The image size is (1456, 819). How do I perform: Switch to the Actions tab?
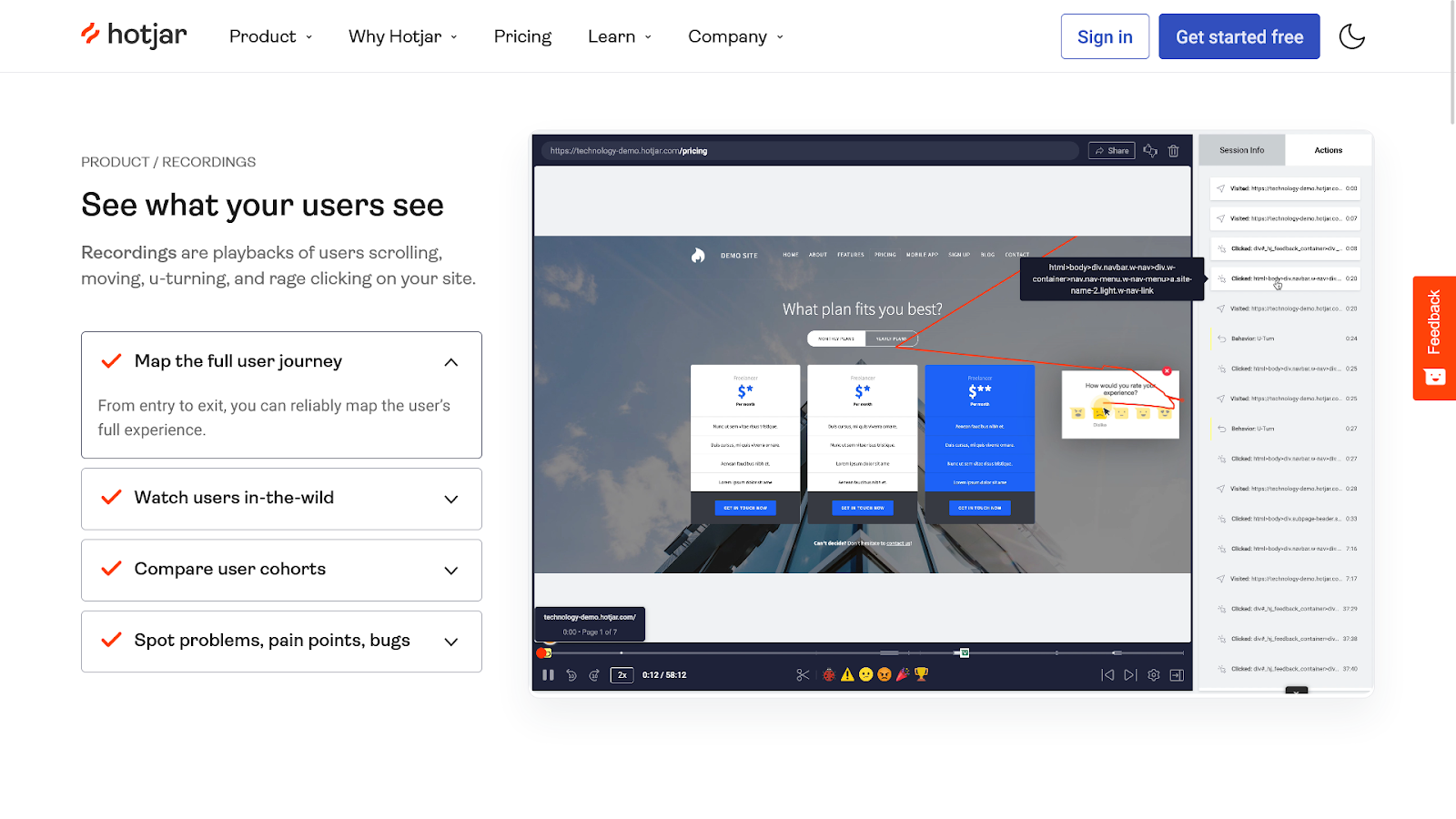(x=1329, y=150)
